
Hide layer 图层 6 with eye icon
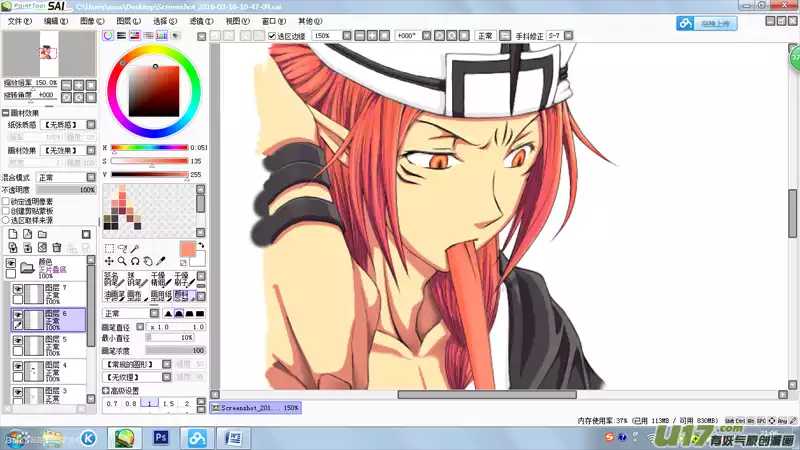click(x=18, y=315)
